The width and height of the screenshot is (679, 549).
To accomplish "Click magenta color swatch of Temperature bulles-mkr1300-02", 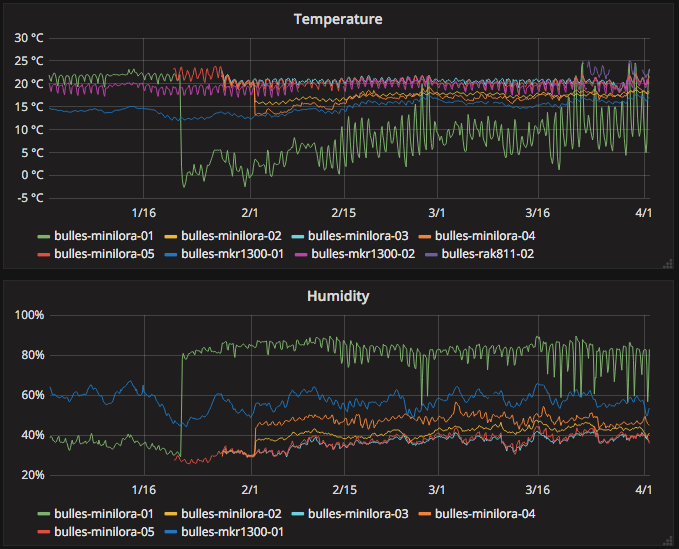I will [x=301, y=255].
